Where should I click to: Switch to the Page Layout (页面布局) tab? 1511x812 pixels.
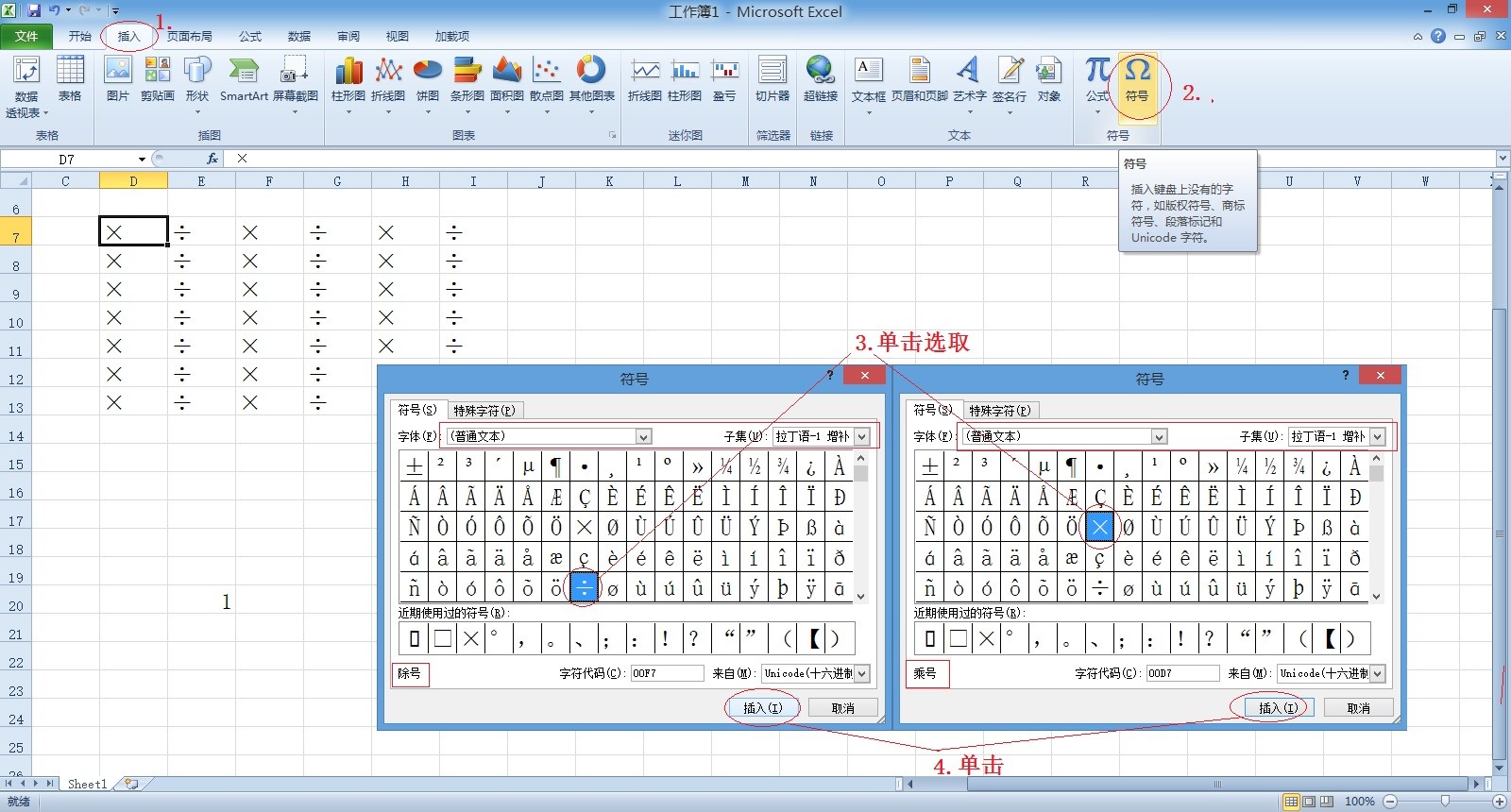(x=189, y=36)
